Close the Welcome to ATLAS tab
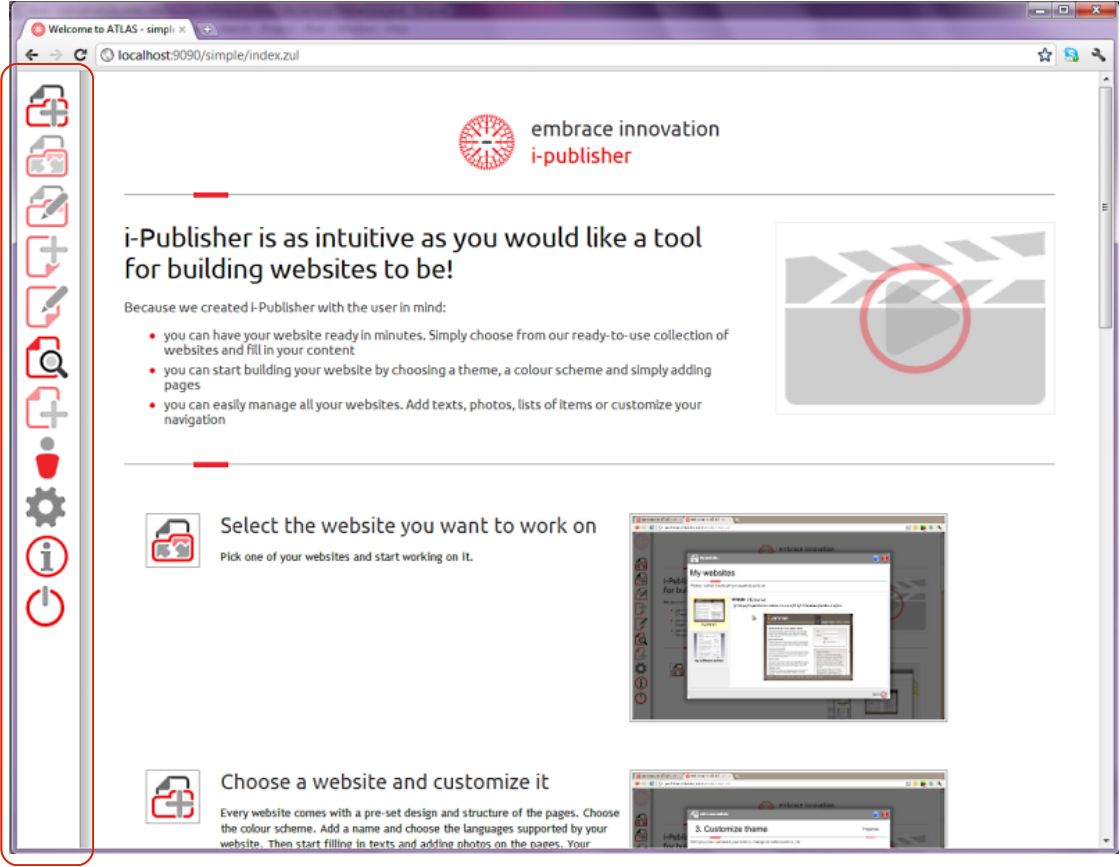This screenshot has width=1120, height=867. 182,29
